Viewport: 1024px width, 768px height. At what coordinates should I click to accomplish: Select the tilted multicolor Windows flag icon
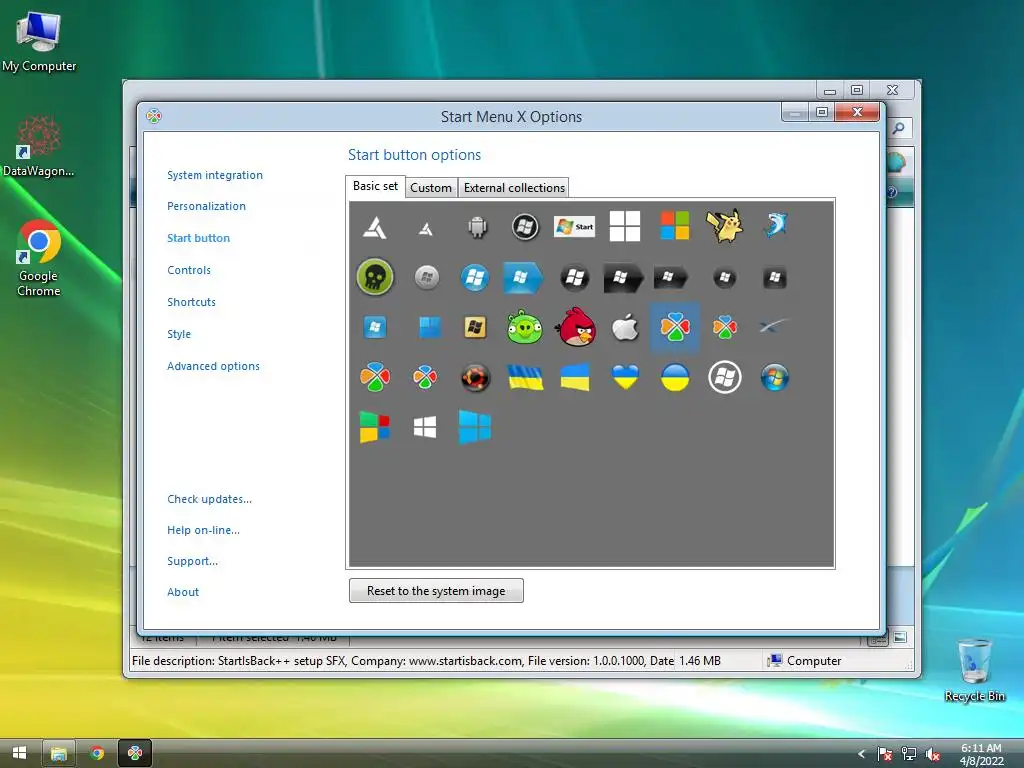coord(375,428)
